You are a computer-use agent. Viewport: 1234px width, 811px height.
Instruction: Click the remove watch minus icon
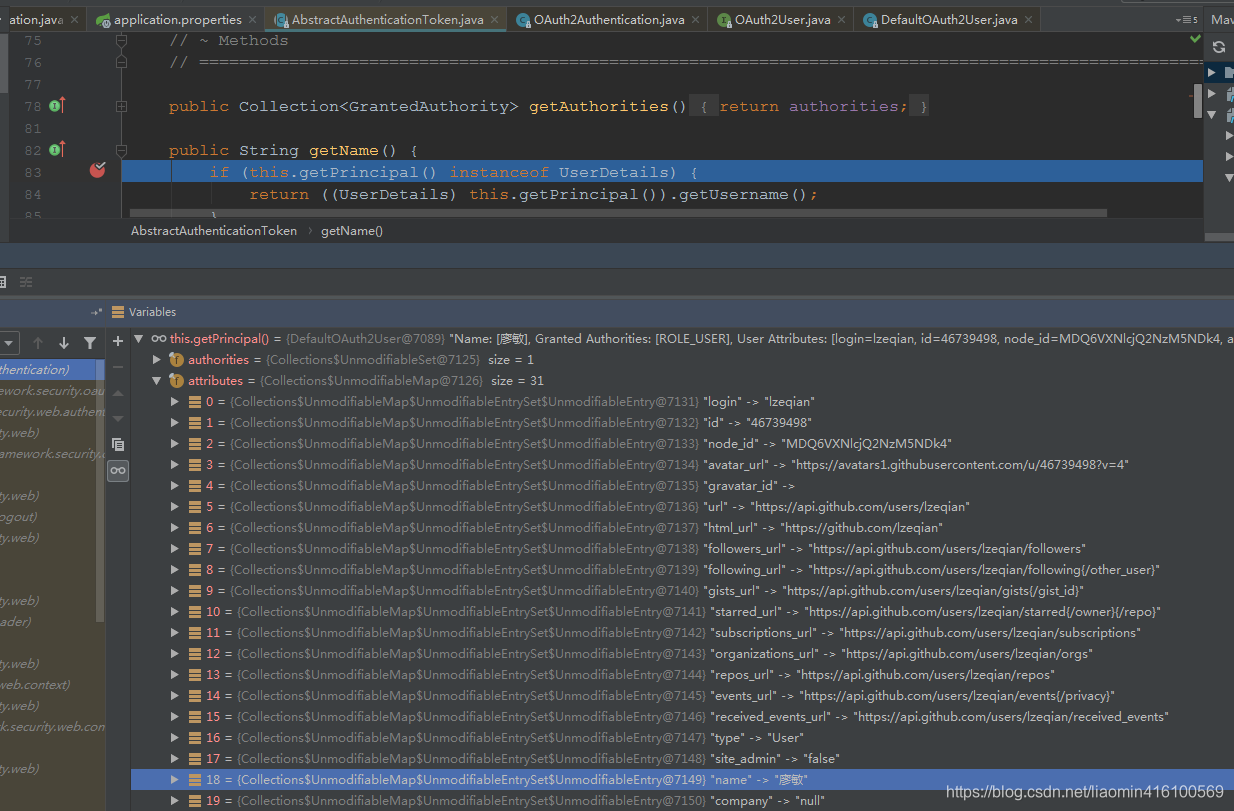[x=118, y=367]
